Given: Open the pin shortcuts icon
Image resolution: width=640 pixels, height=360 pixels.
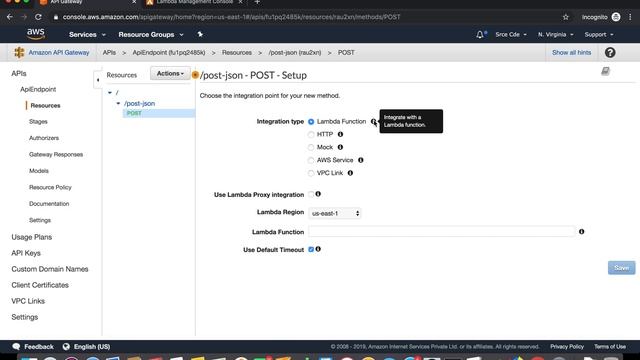Looking at the screenshot, I should click(x=200, y=34).
